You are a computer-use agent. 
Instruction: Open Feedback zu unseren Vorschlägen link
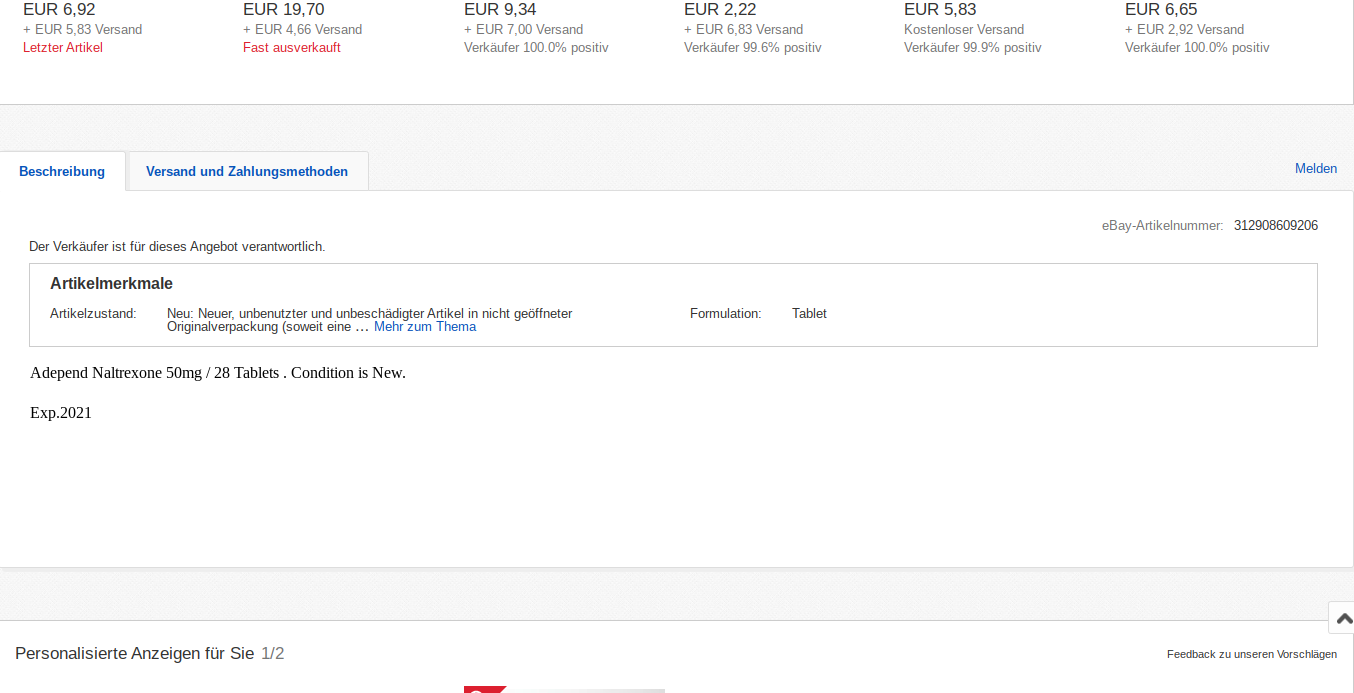point(1251,654)
